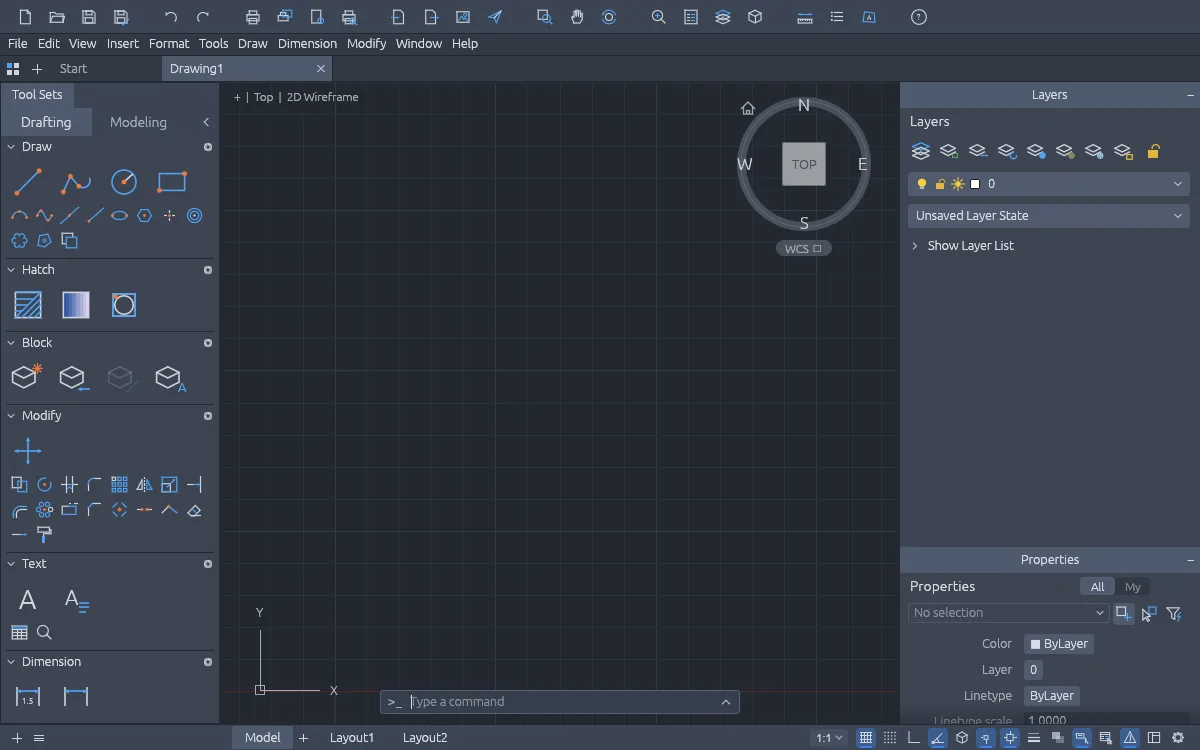Image resolution: width=1200 pixels, height=750 pixels.
Task: Toggle Transparency display in status bar
Action: tap(1058, 738)
